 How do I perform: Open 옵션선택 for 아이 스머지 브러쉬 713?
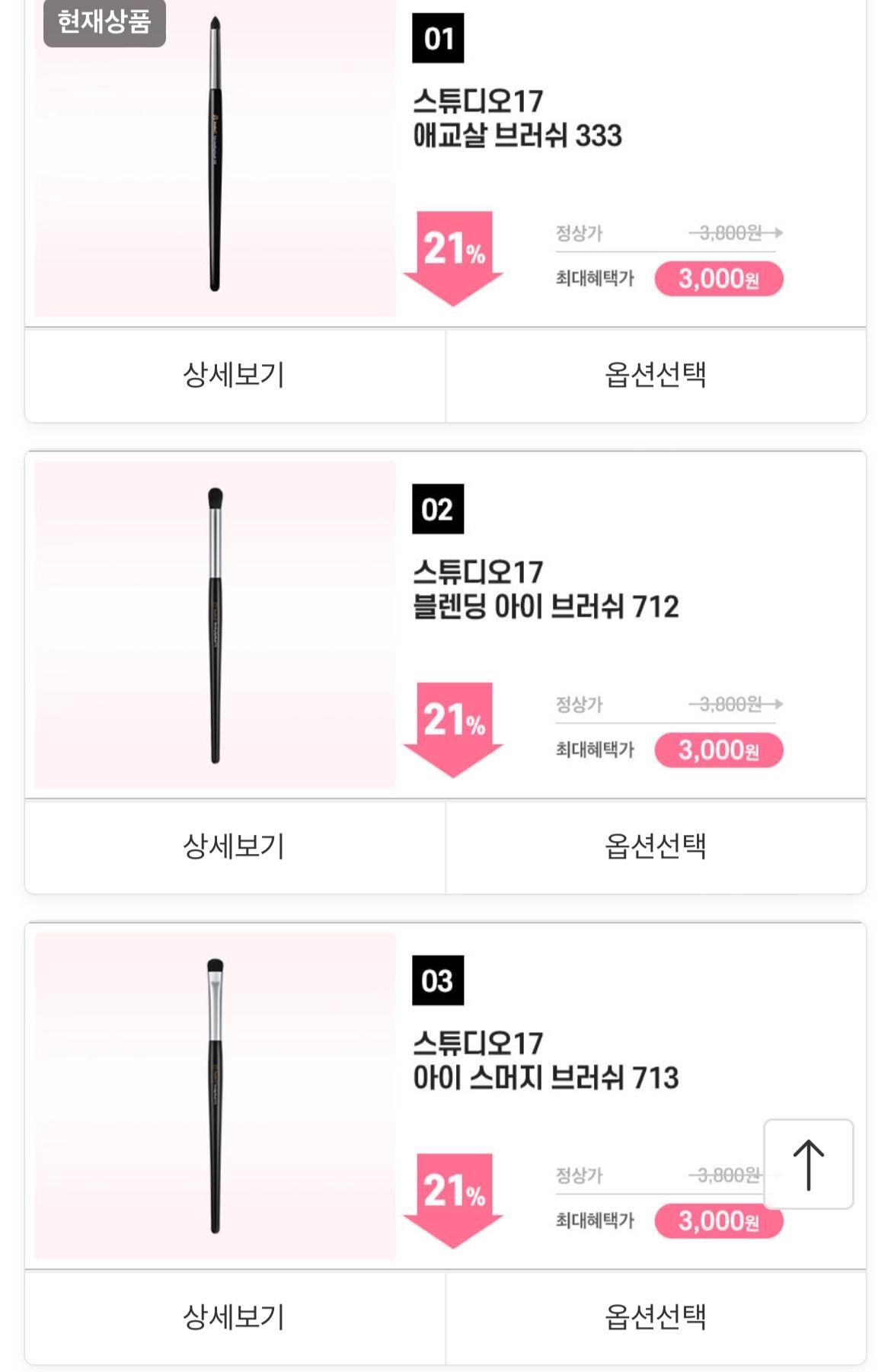coord(656,1318)
